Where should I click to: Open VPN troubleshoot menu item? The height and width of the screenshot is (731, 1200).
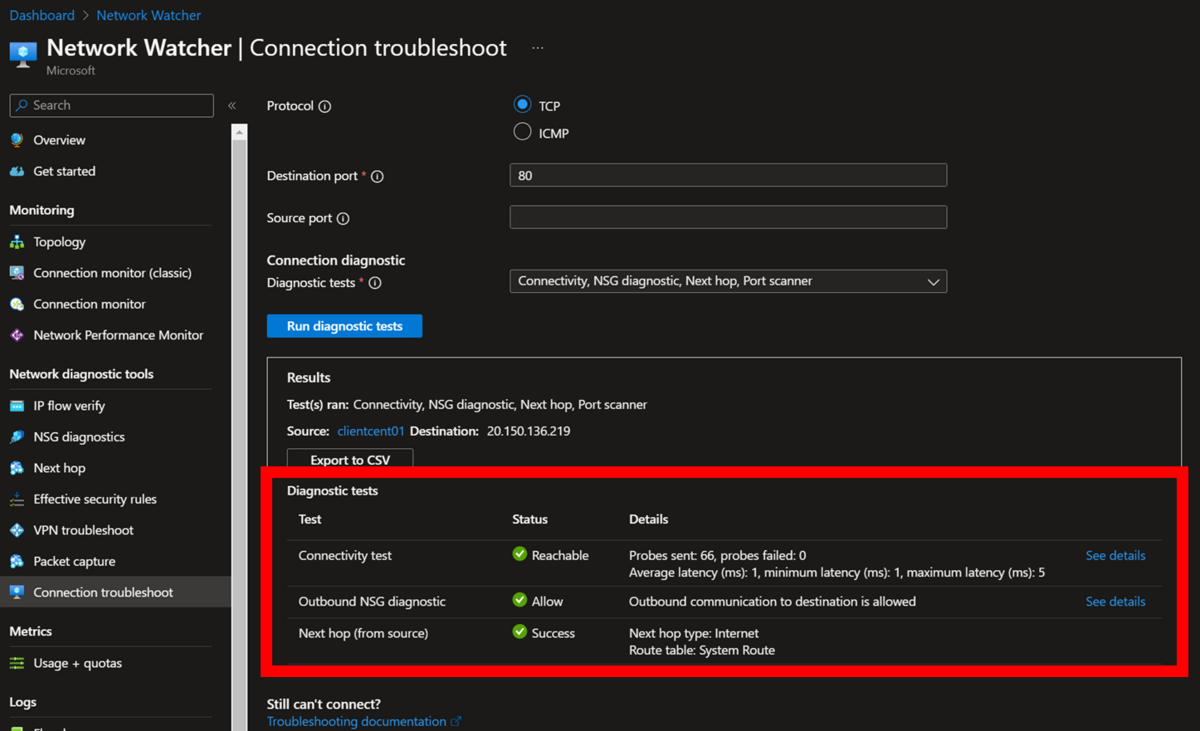click(83, 530)
